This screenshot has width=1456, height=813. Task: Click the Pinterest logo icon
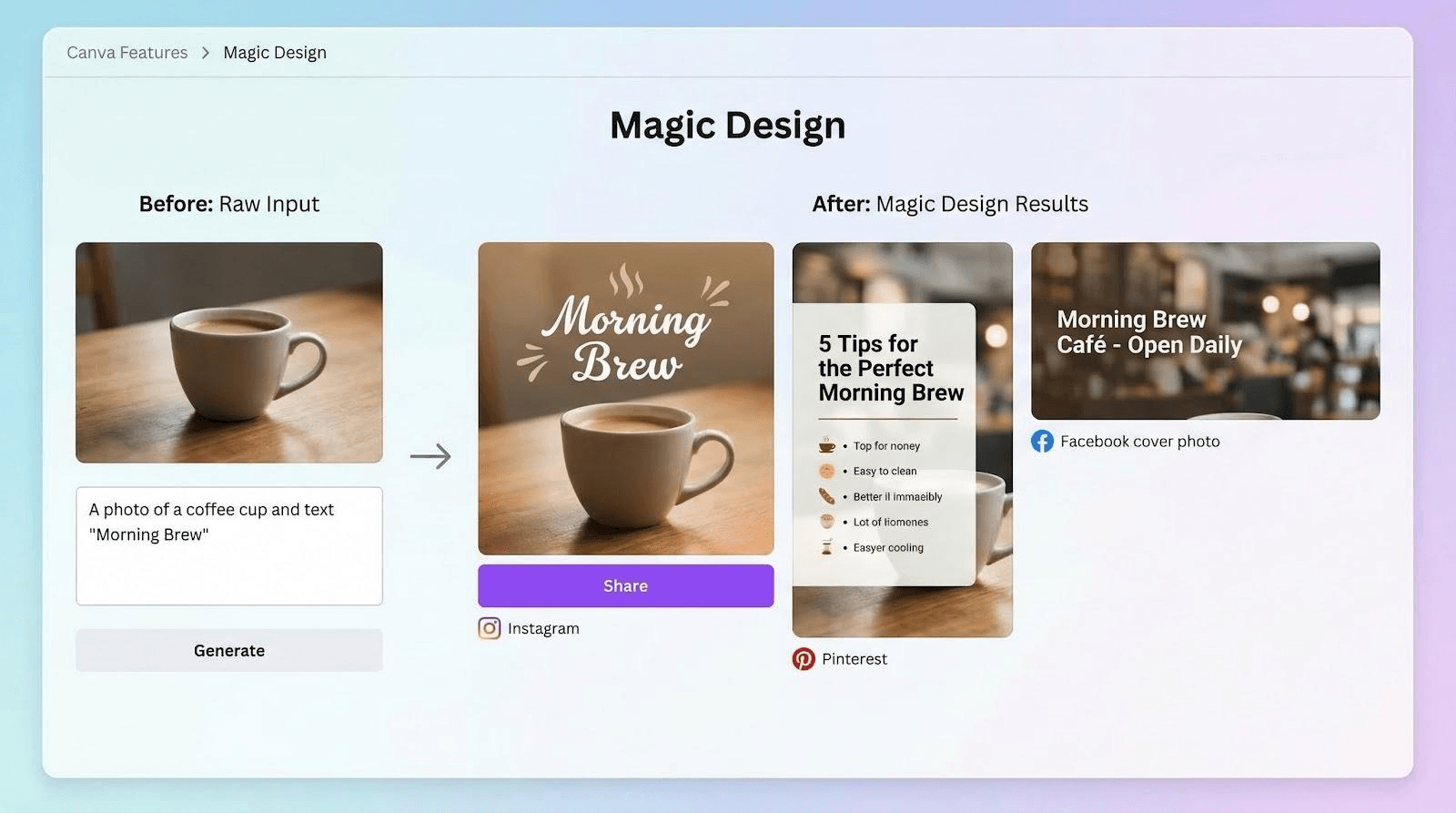pyautogui.click(x=804, y=658)
